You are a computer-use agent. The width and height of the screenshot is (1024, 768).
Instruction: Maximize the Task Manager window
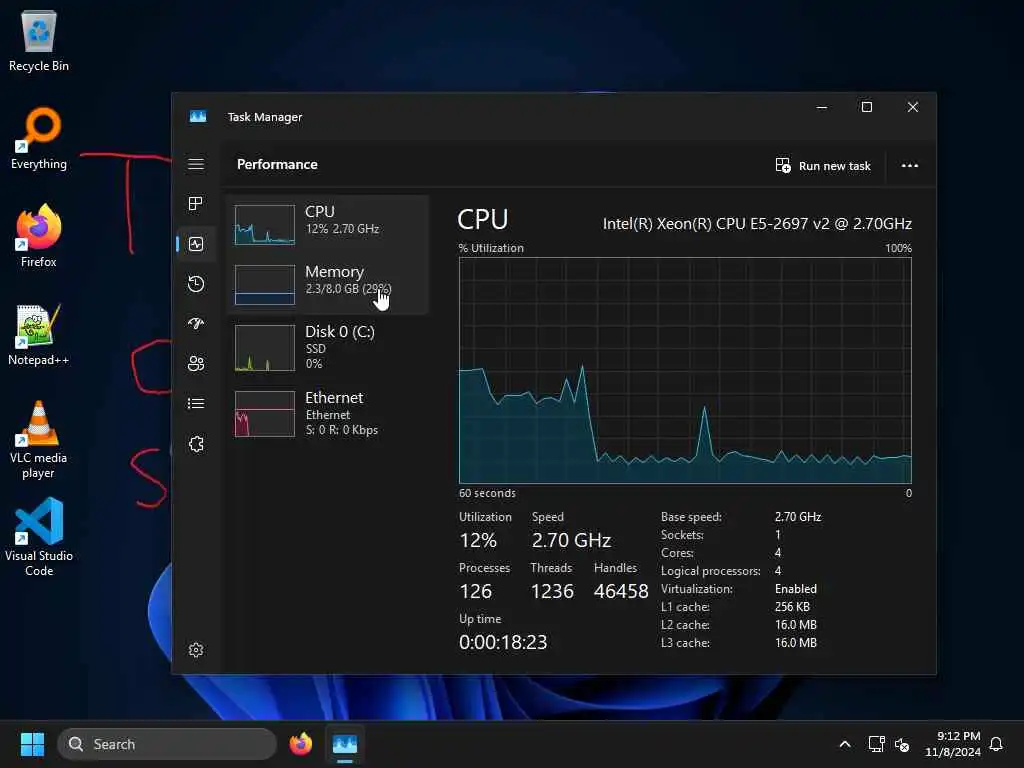pyautogui.click(x=867, y=107)
